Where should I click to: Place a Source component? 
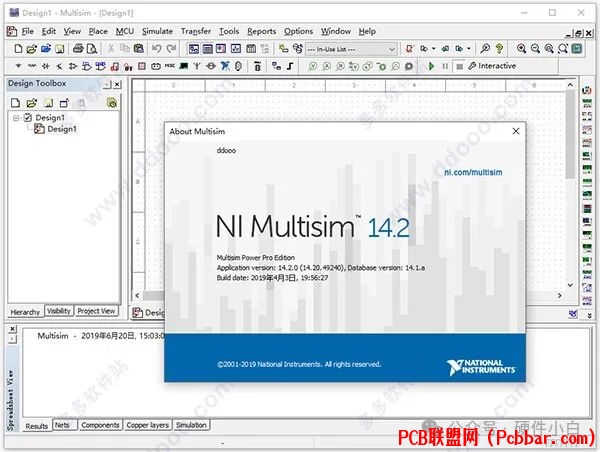point(18,66)
